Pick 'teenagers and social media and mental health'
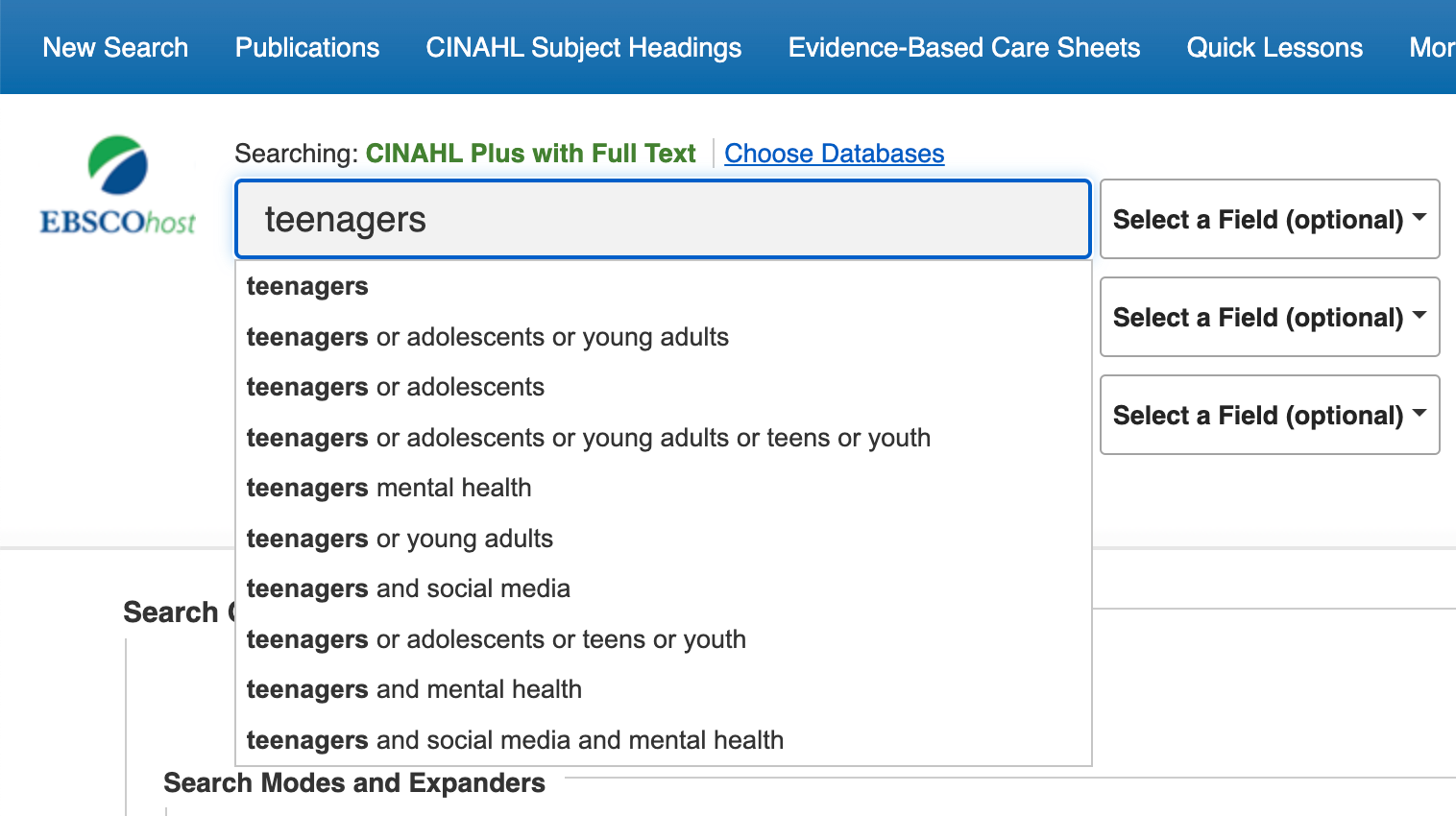1456x816 pixels. (663, 740)
